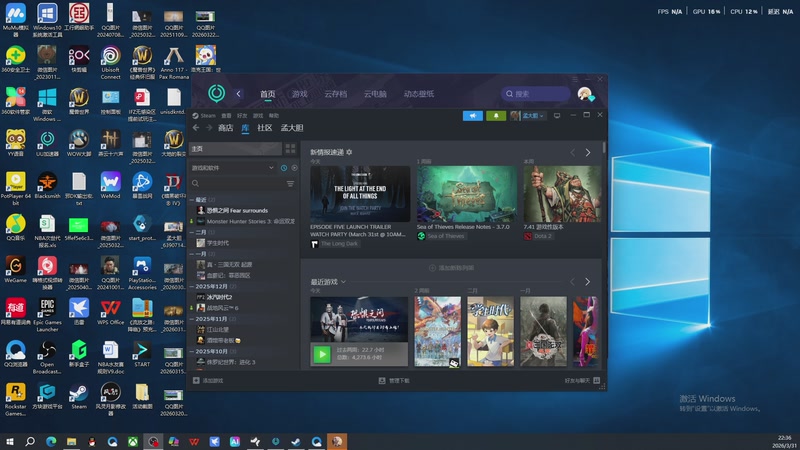Collapse the 2025年10月 library group
Viewport: 800px width, 450px height.
[x=192, y=351]
